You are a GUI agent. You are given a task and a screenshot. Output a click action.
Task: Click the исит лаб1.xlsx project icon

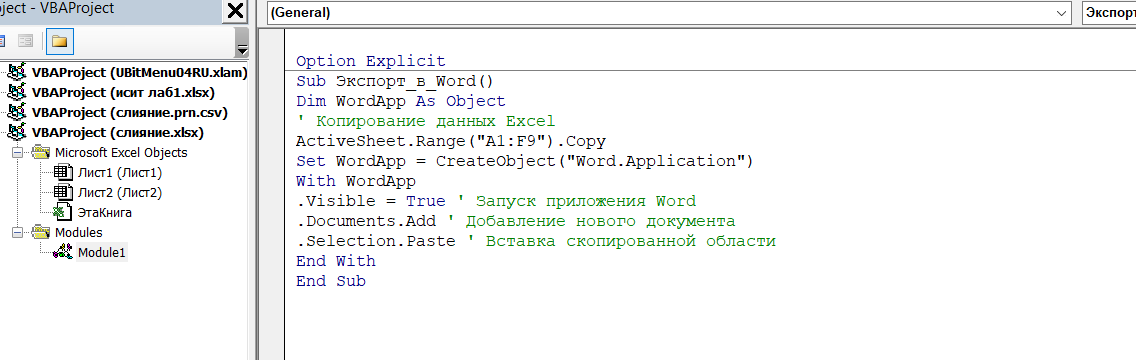pos(16,93)
